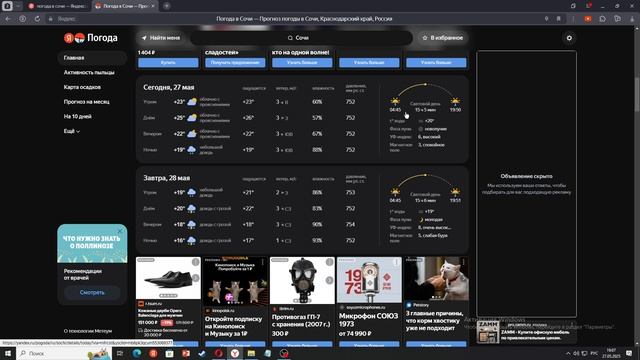640x360 pixels.
Task: Open the Yandex Pogoda logo home link
Action: click(91, 38)
